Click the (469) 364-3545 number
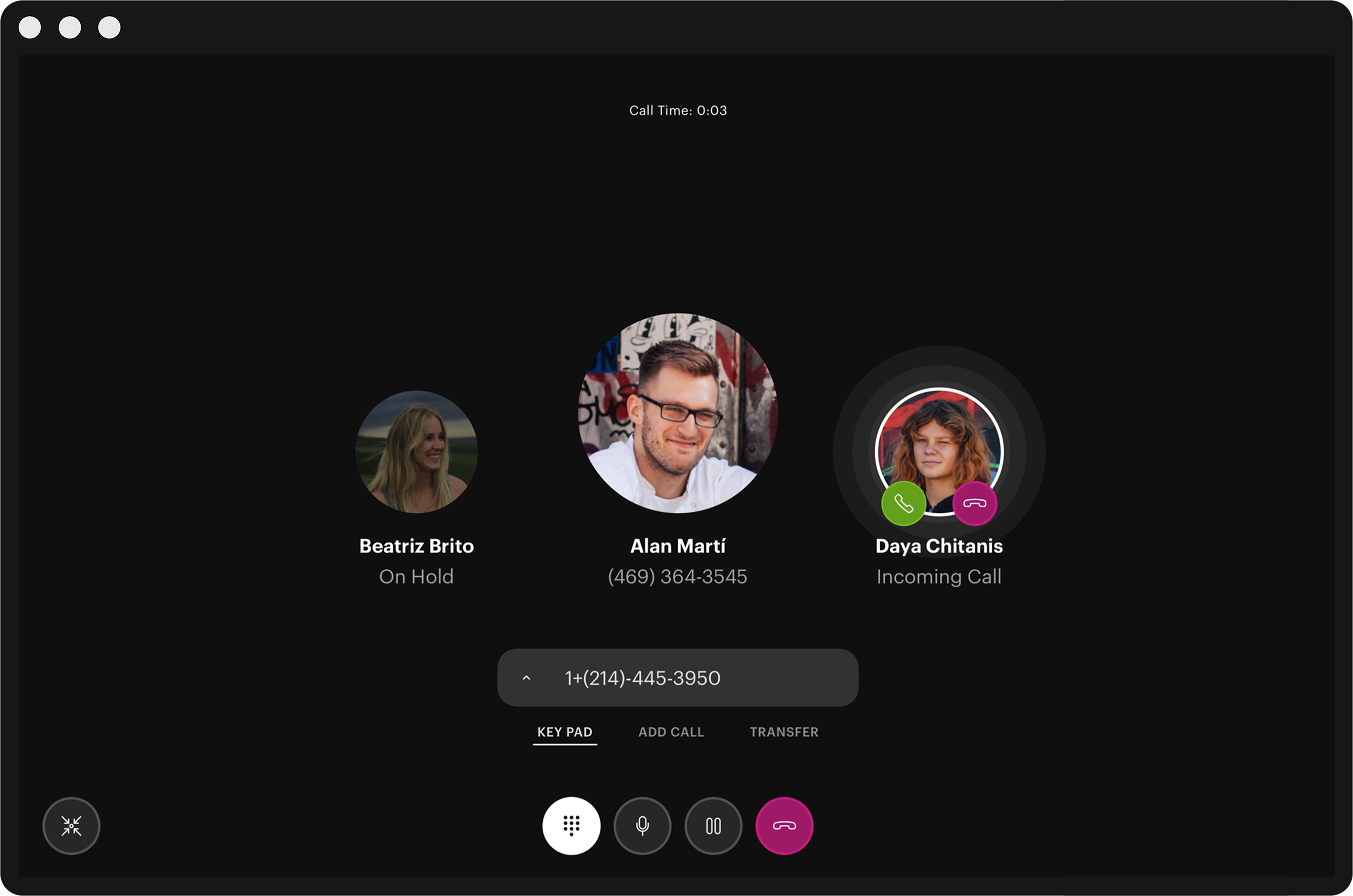Image resolution: width=1353 pixels, height=896 pixels. click(x=678, y=576)
